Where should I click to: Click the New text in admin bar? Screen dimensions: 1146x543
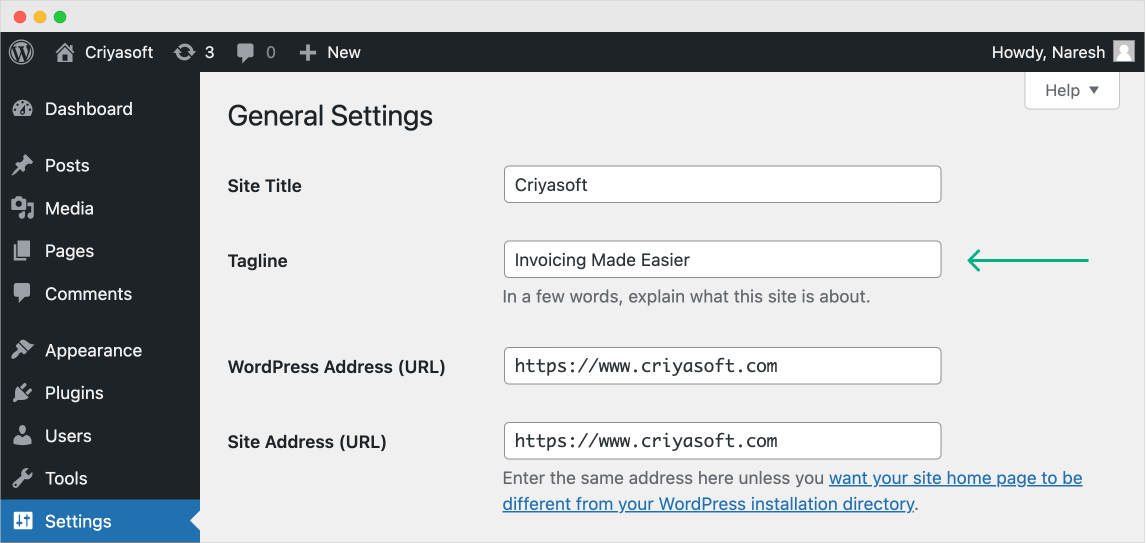pos(344,53)
